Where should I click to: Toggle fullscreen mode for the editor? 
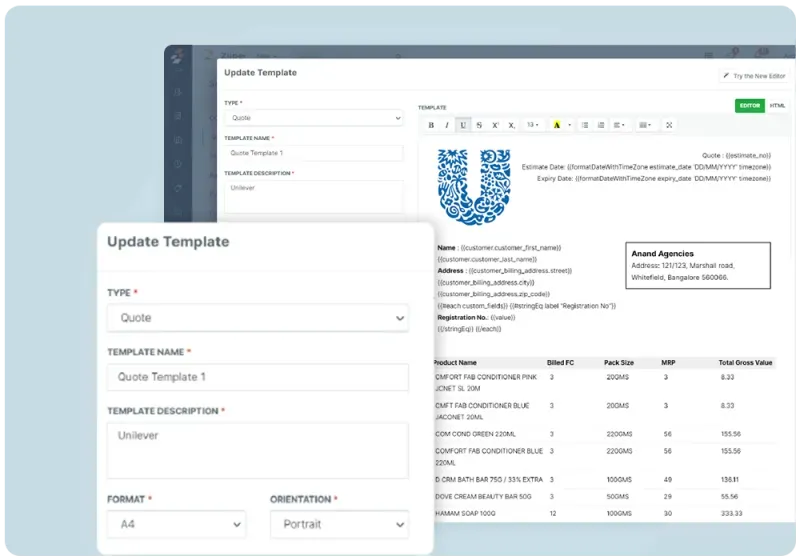point(669,125)
